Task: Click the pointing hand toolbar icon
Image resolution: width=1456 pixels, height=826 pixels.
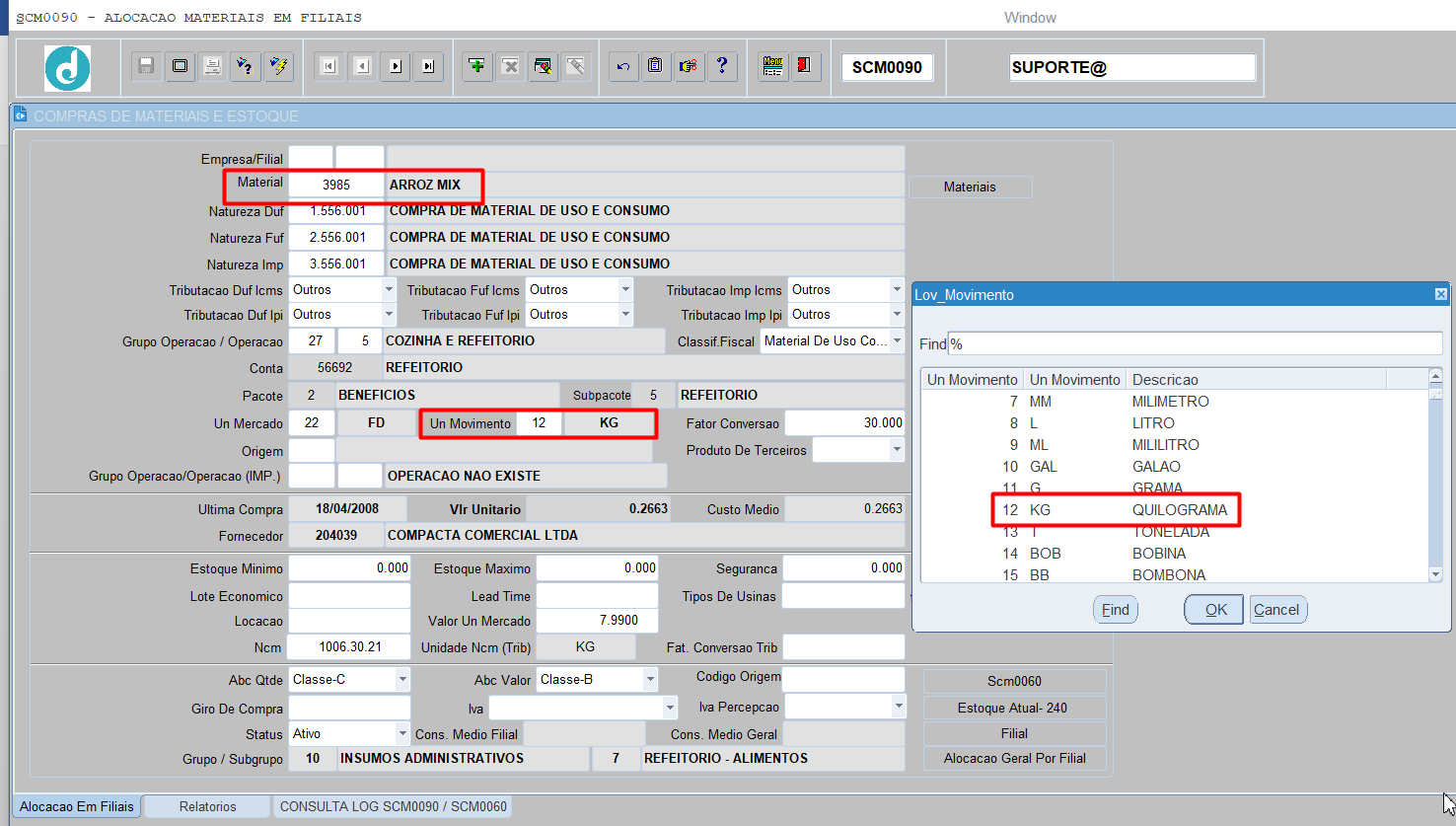Action: pos(689,66)
